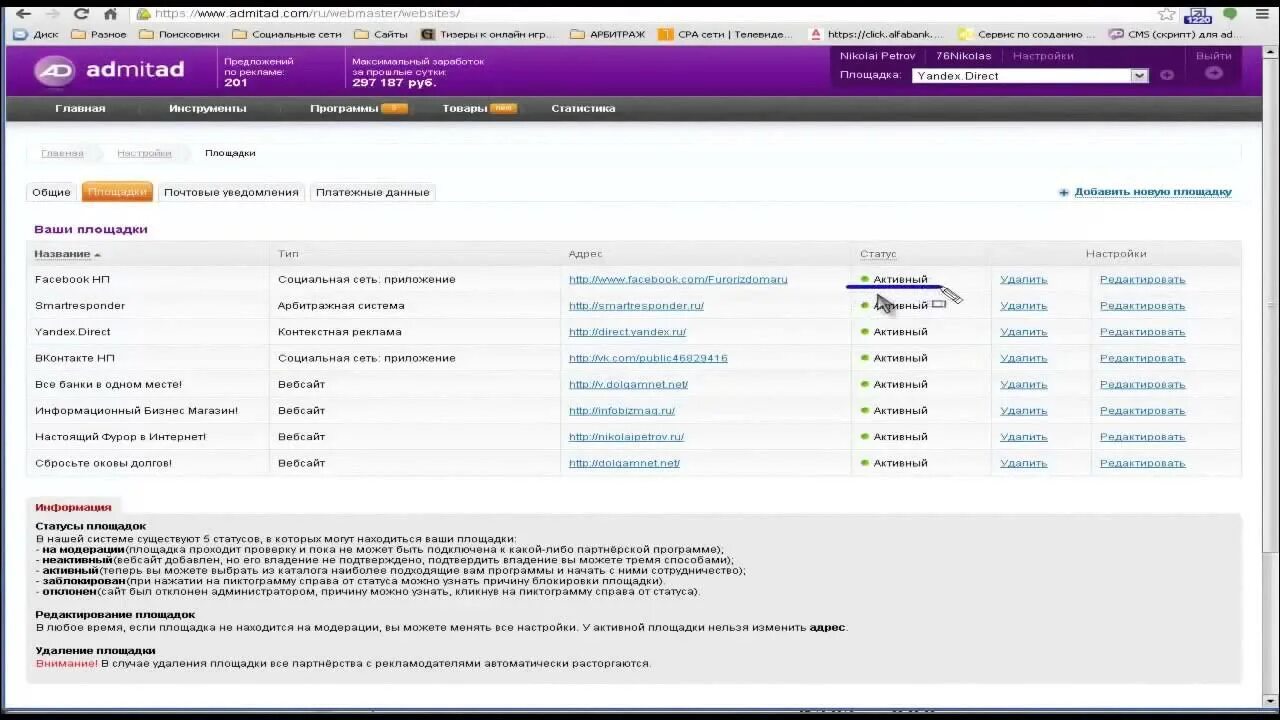Click Выйти logout link
The height and width of the screenshot is (720, 1280).
pos(1214,56)
